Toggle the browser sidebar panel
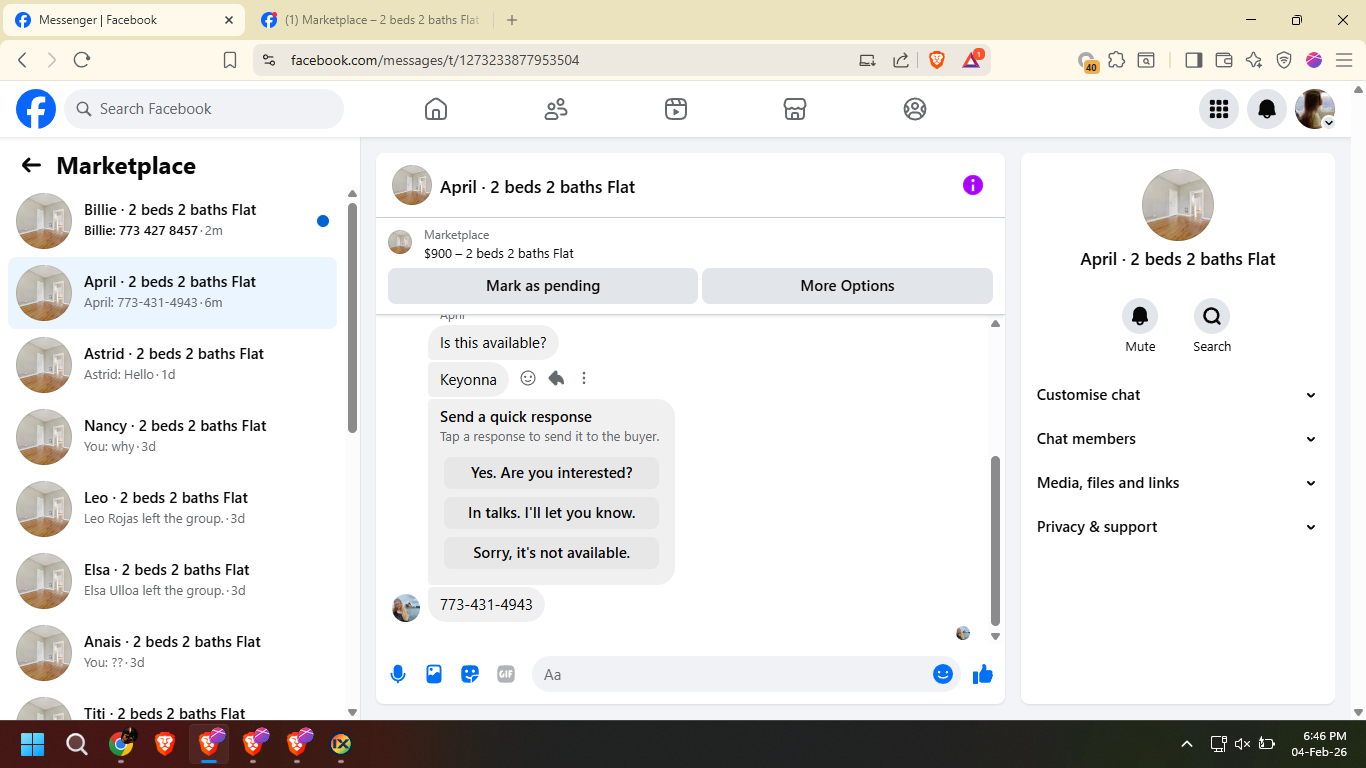 coord(1193,60)
